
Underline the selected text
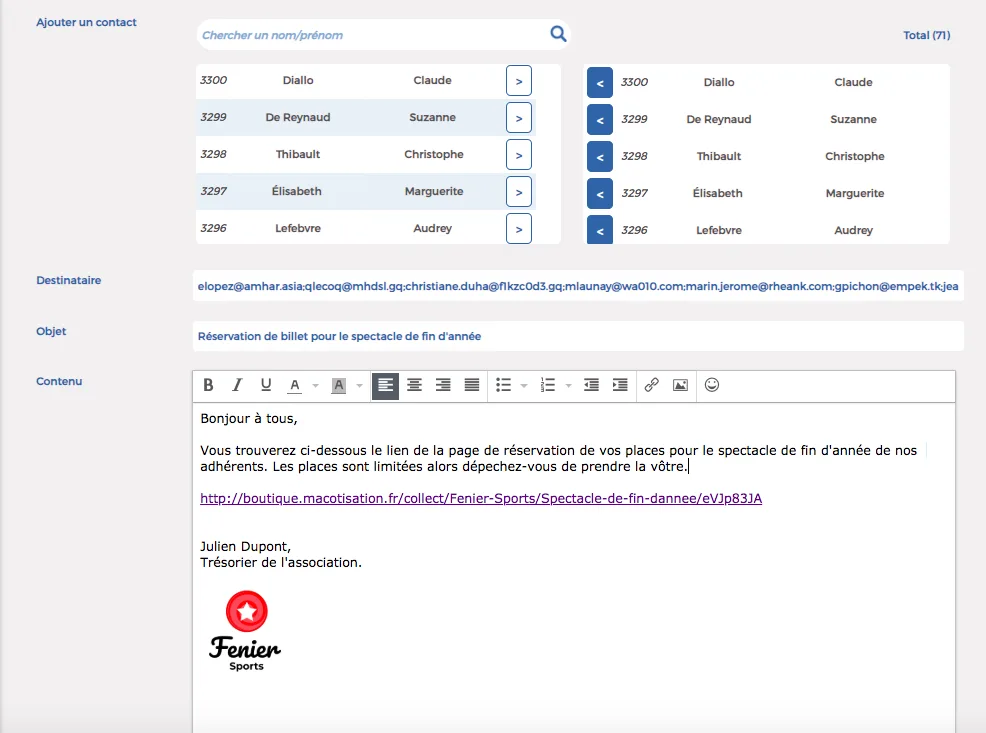click(266, 385)
